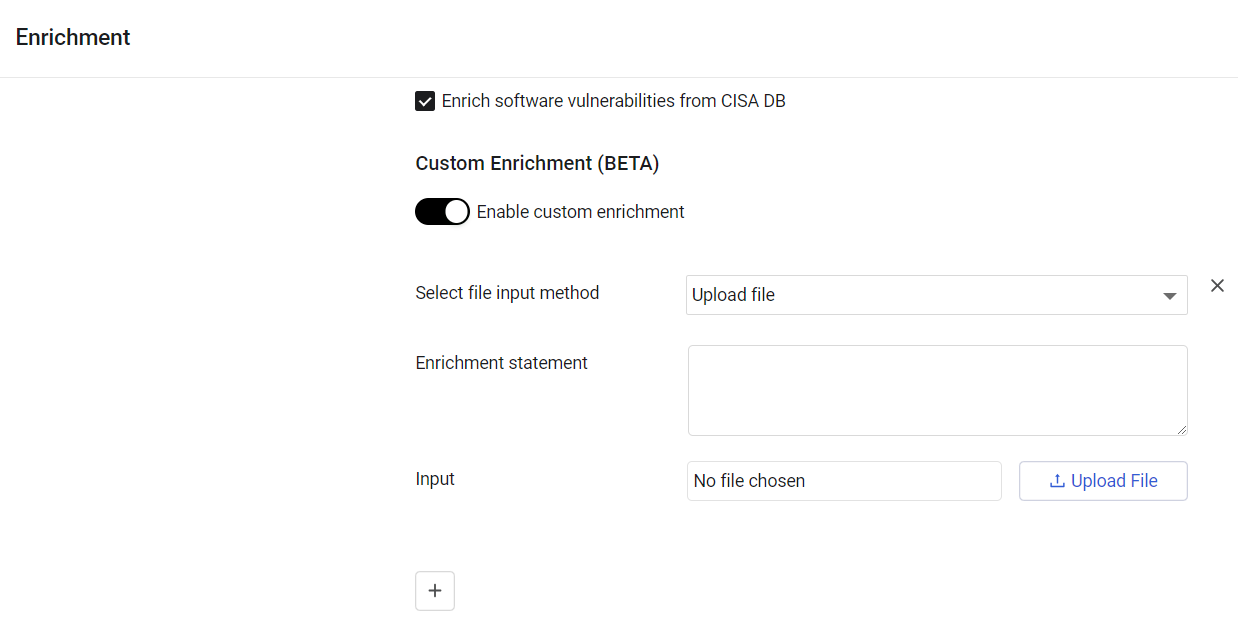Click the 'Select file input method' label
The image size is (1238, 625).
[507, 293]
